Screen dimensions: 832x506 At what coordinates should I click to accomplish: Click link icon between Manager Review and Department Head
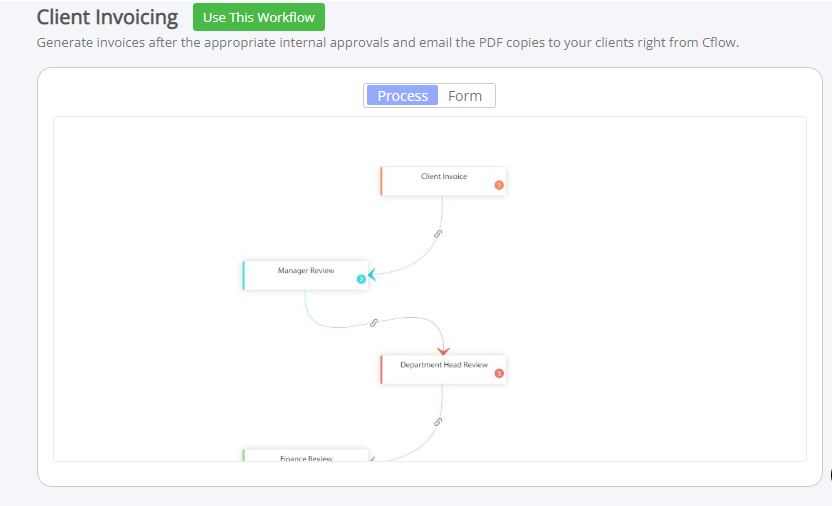click(374, 323)
